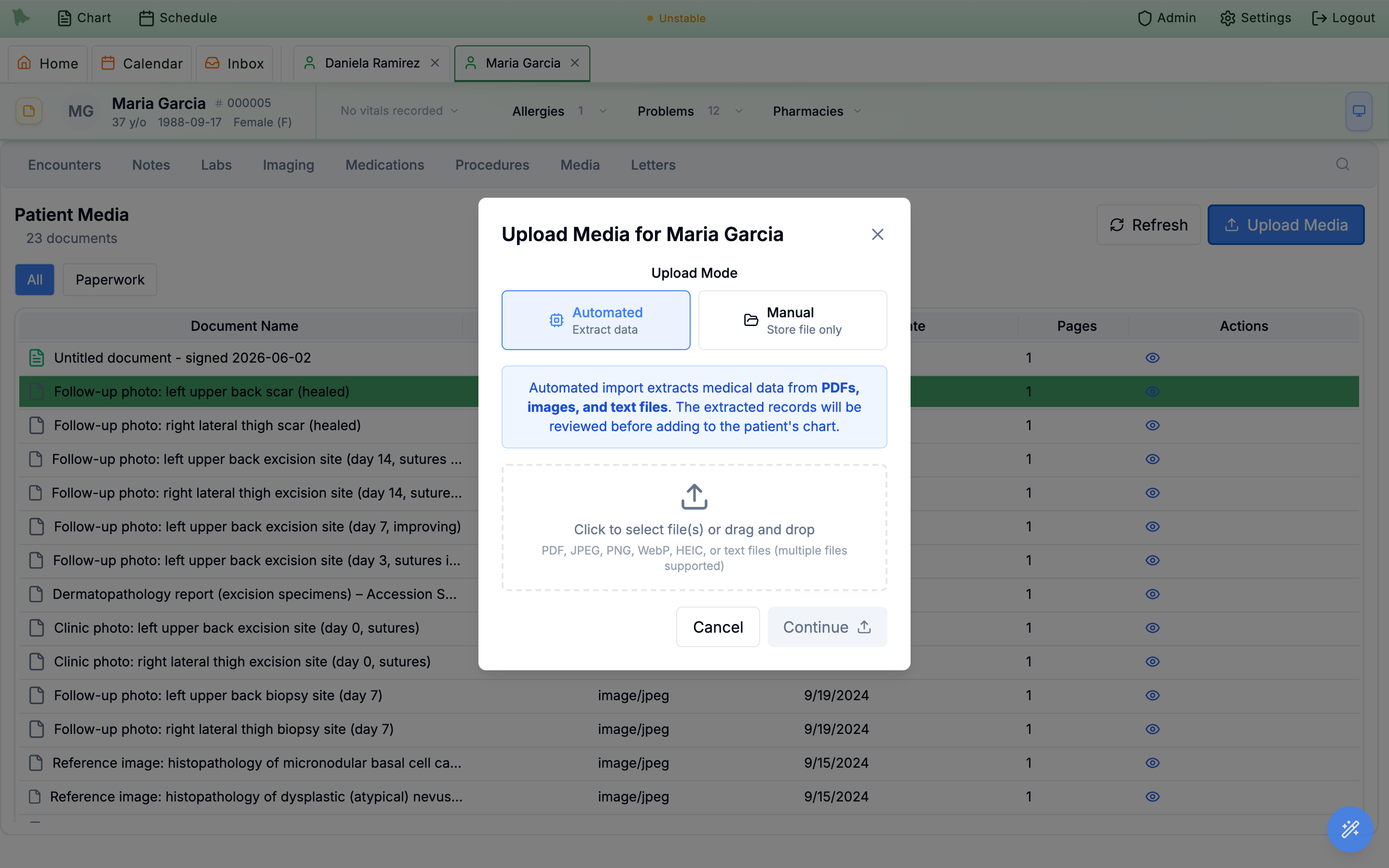This screenshot has height=868, width=1389.
Task: Click the Pages column header
Action: tap(1077, 325)
